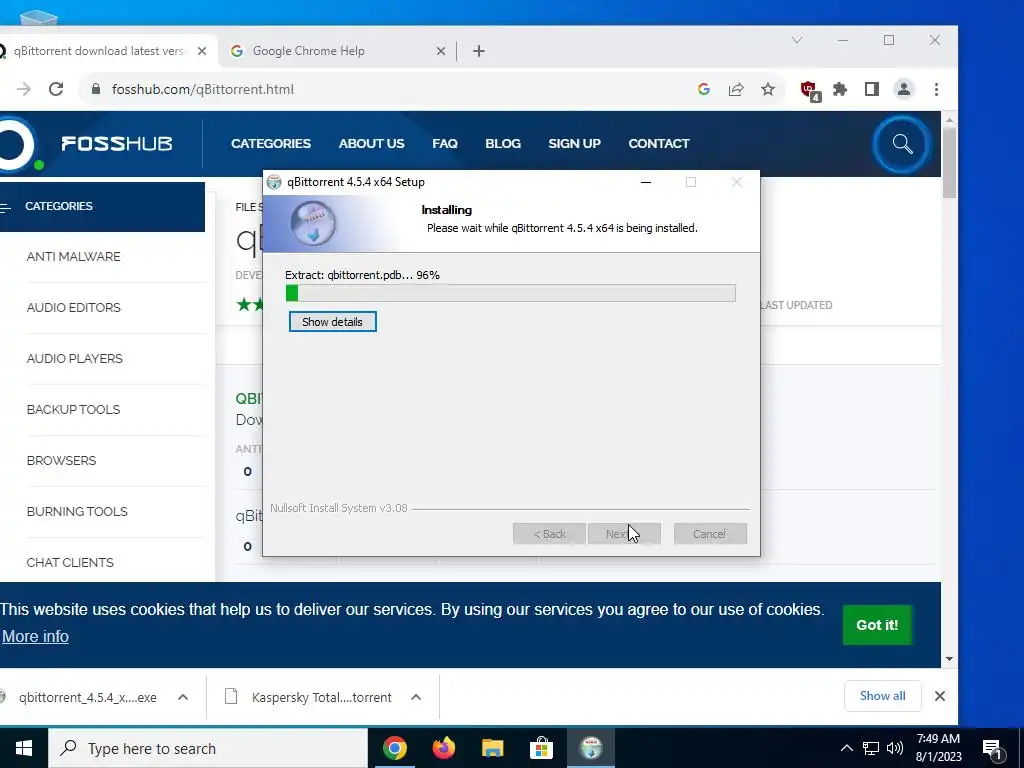This screenshot has width=1024, height=768.
Task: Click the Google icon in address bar
Action: pos(703,89)
